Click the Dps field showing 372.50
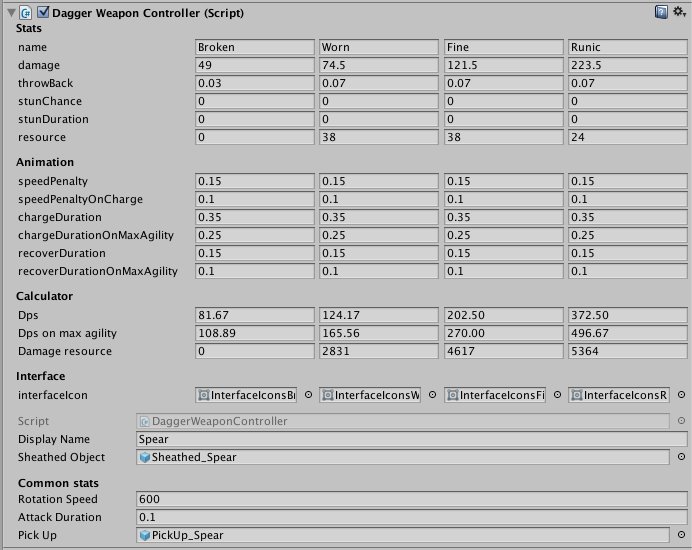 click(x=628, y=315)
